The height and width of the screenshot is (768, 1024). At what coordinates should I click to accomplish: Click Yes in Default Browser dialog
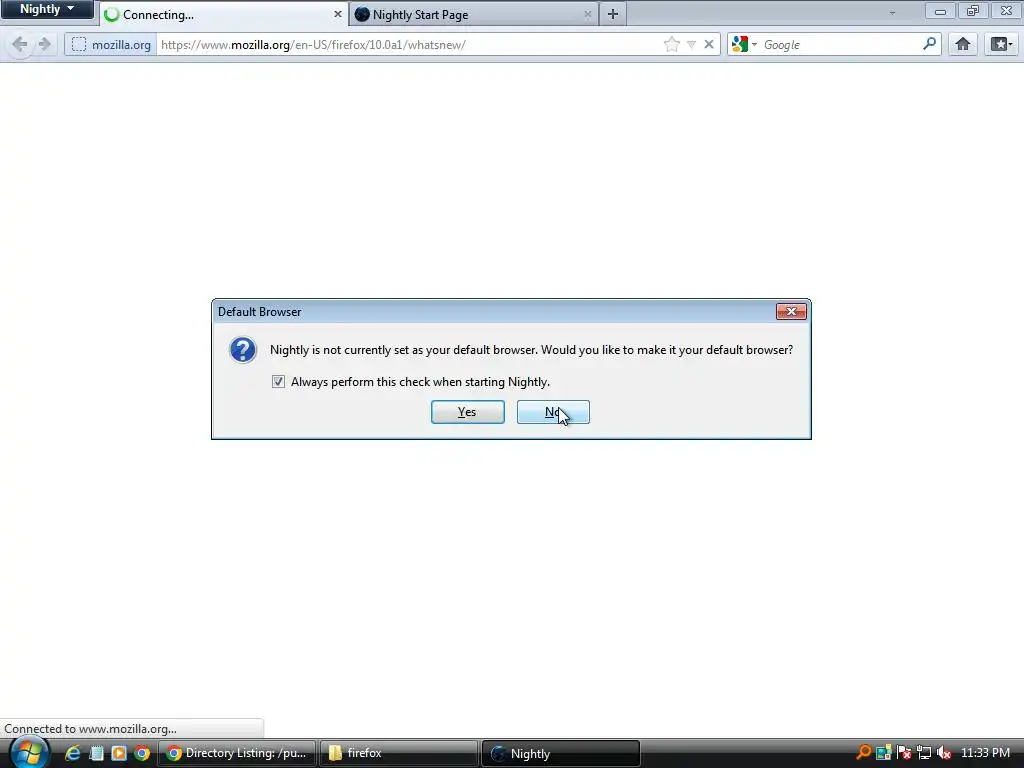[468, 412]
